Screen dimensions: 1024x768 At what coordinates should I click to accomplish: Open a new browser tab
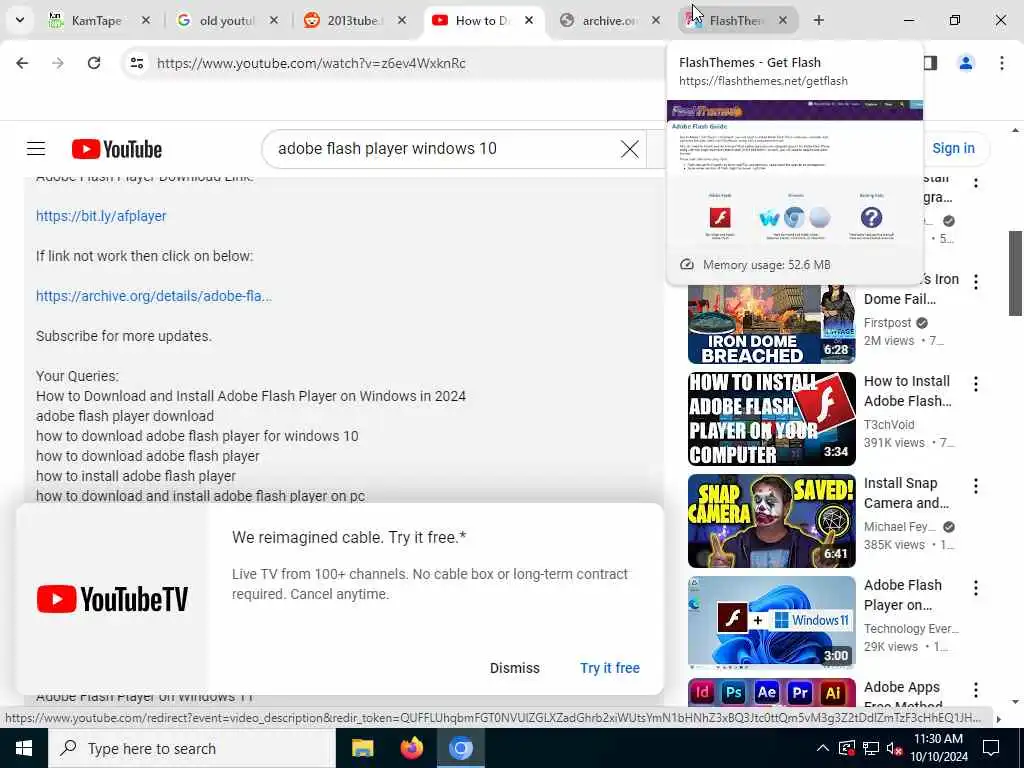point(818,20)
